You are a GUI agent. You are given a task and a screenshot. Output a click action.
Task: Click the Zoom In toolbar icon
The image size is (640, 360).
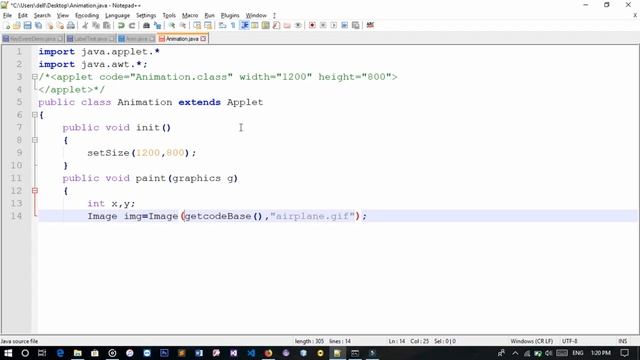pyautogui.click(x=172, y=25)
